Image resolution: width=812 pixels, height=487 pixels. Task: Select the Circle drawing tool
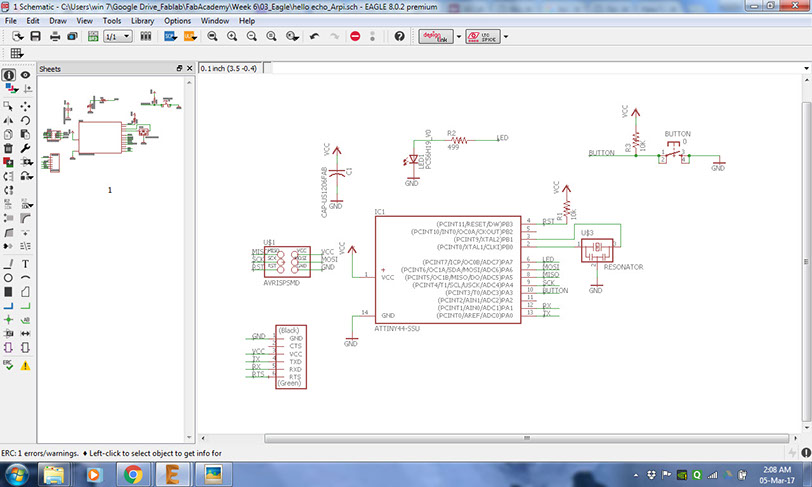click(x=9, y=278)
